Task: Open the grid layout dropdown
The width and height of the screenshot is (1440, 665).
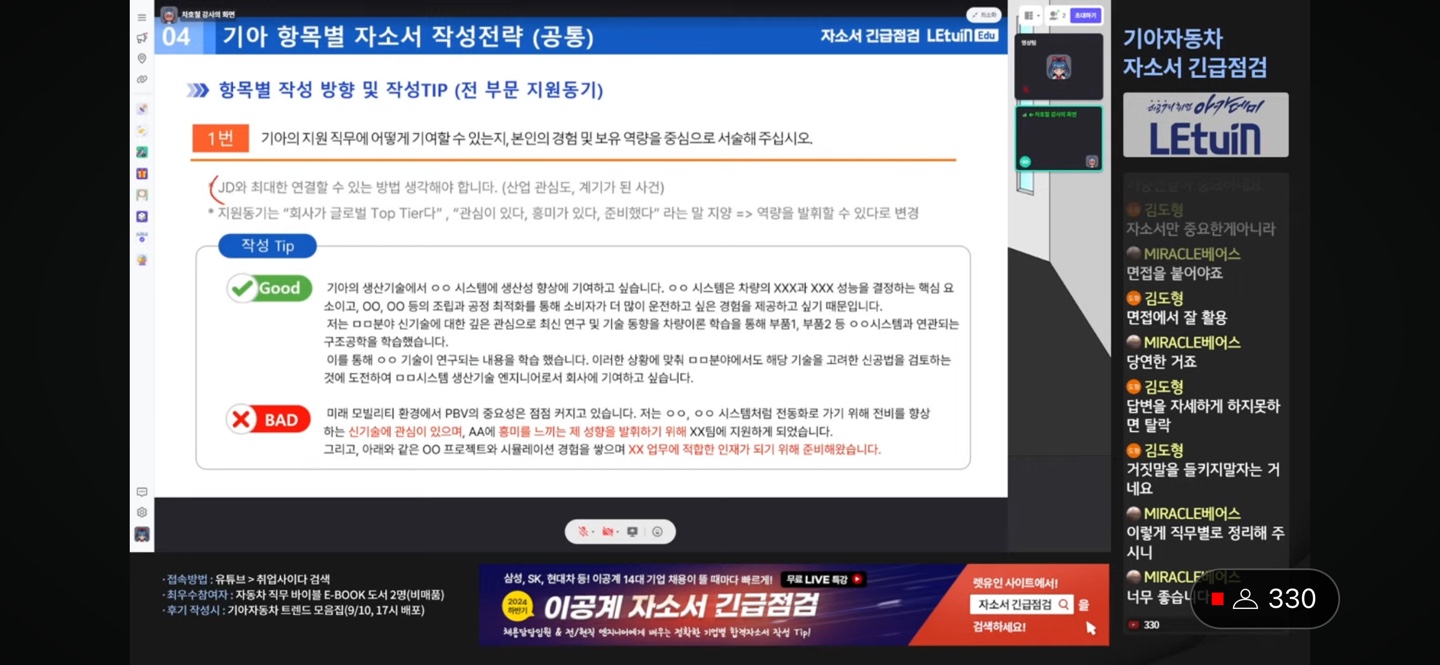Action: (x=1031, y=16)
